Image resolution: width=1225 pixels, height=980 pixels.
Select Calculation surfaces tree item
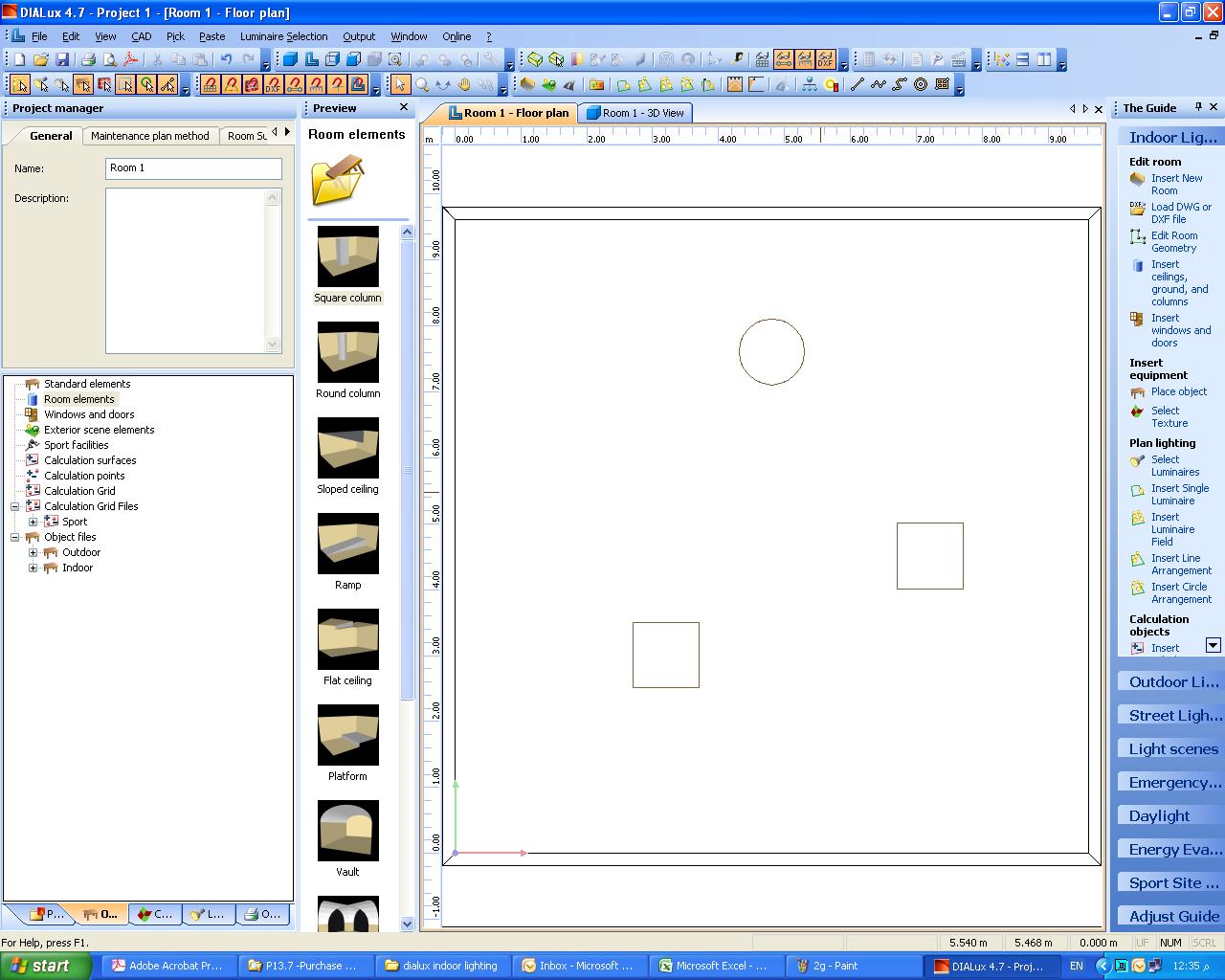click(90, 460)
